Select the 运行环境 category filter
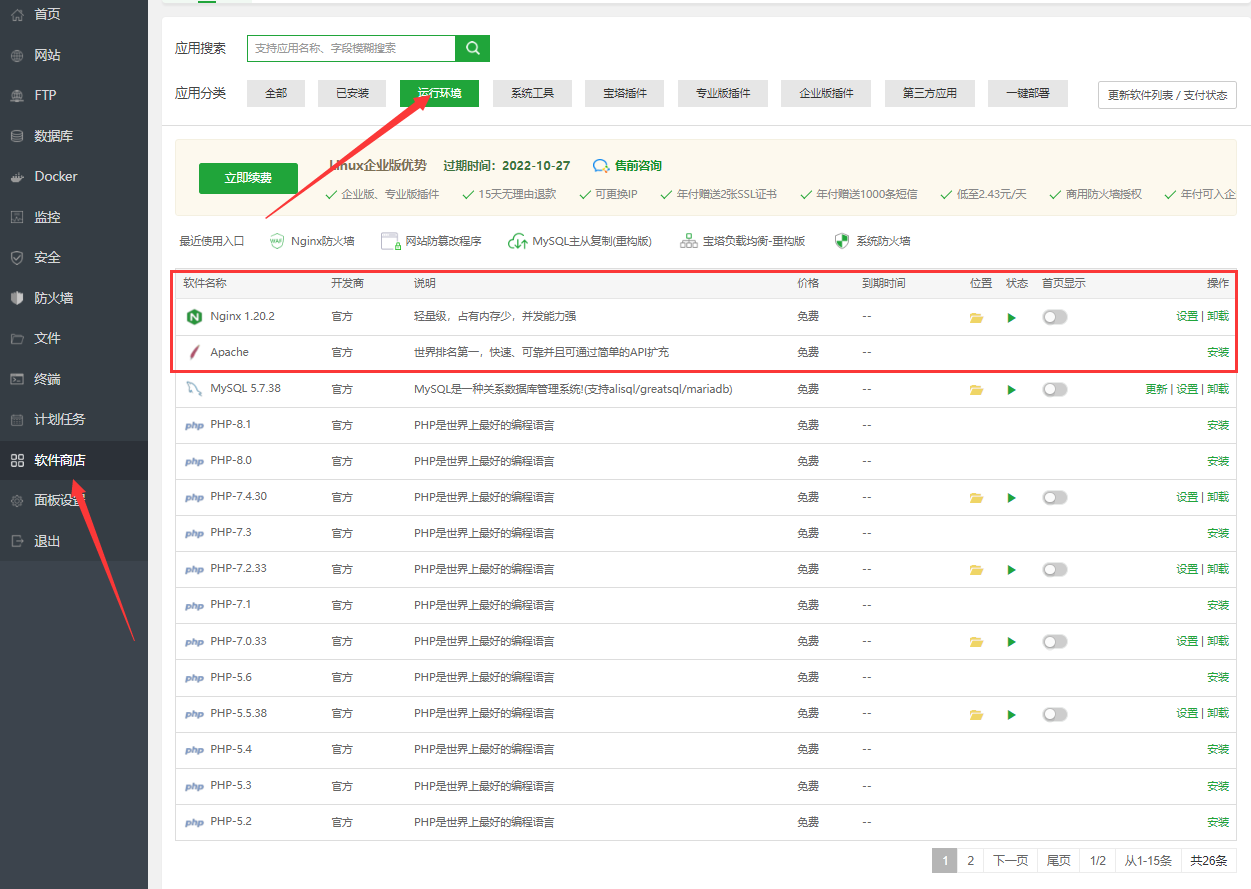Screen dimensions: 1251x889 pos(439,93)
